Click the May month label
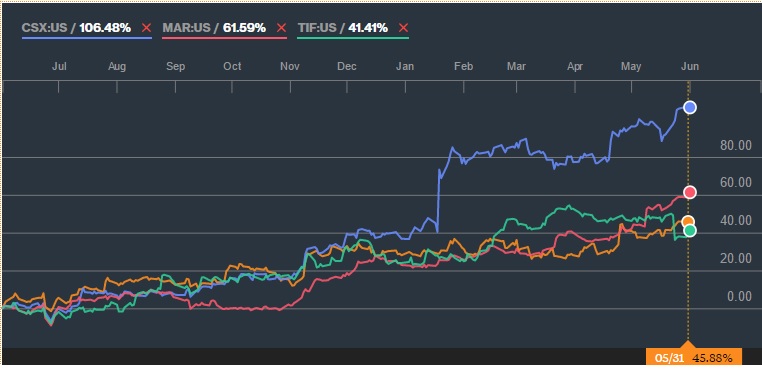The image size is (762, 371). tap(631, 66)
